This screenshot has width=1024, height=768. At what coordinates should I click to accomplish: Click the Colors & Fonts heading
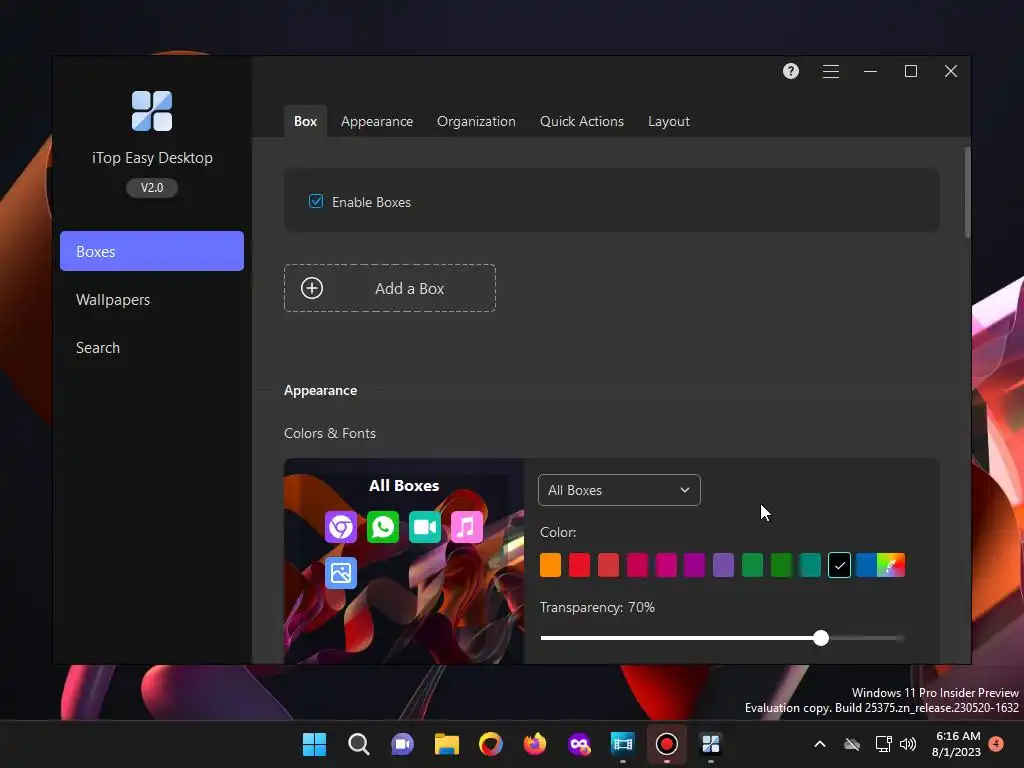[x=330, y=433]
